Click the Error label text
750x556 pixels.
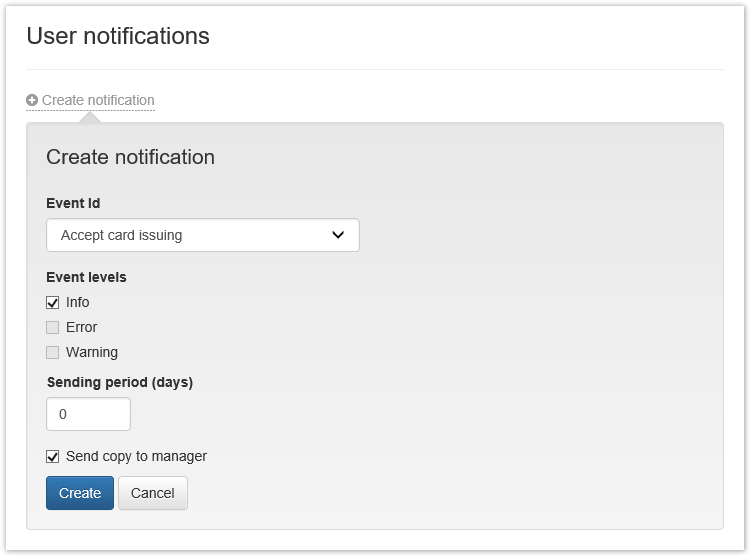(x=82, y=328)
